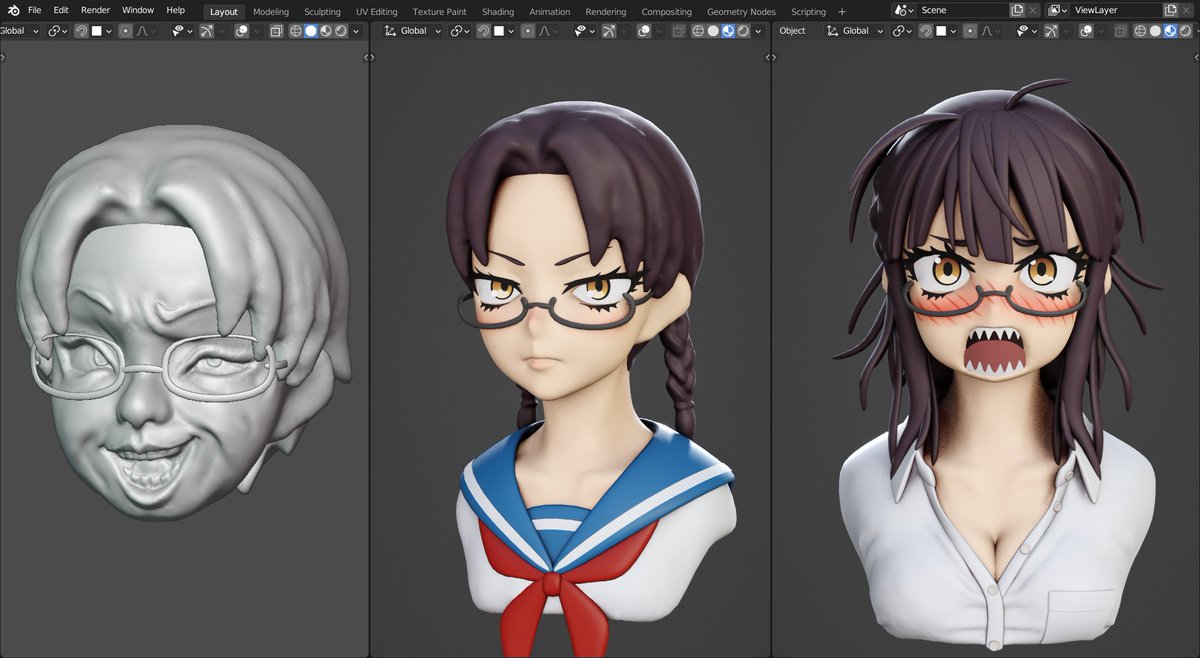Switch to the Modeling workspace tab

(271, 12)
